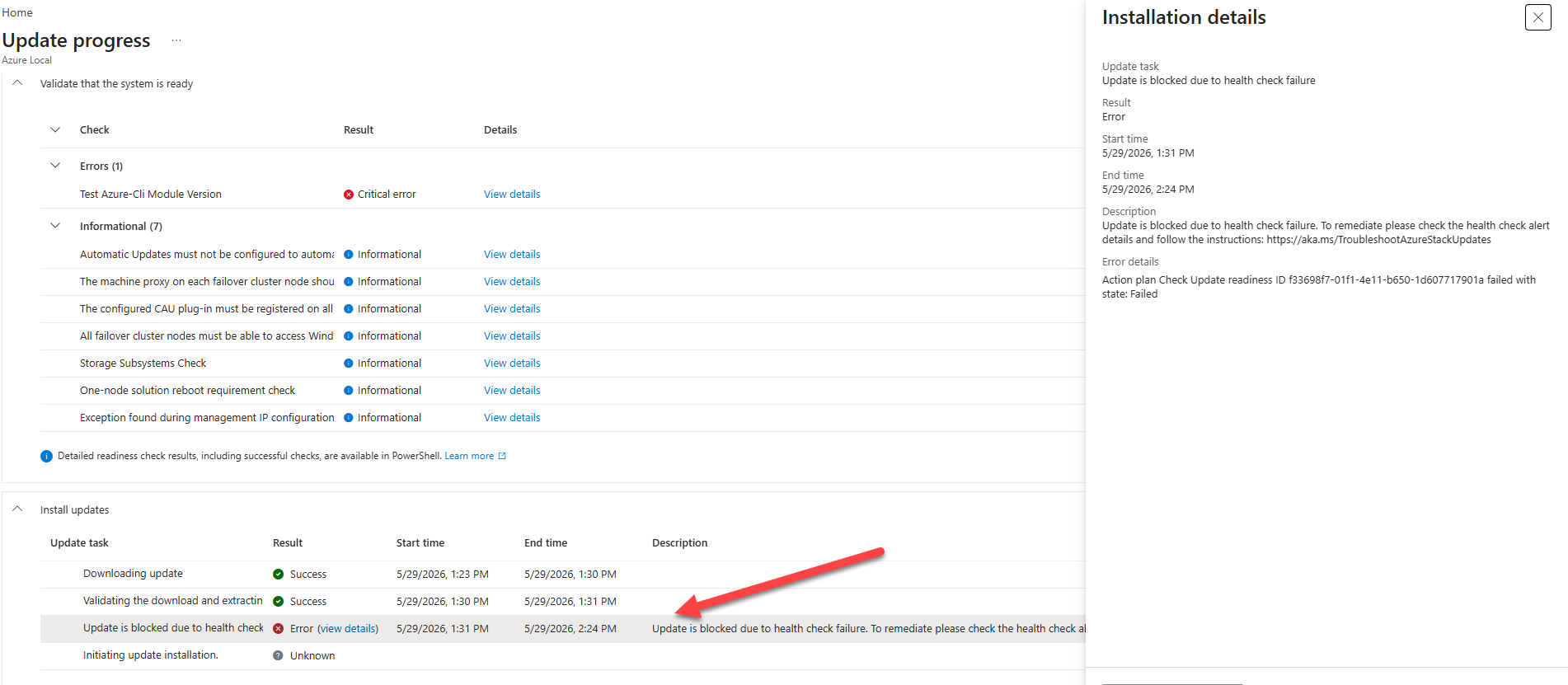Click End time column header
Image resolution: width=1568 pixels, height=685 pixels.
[546, 543]
